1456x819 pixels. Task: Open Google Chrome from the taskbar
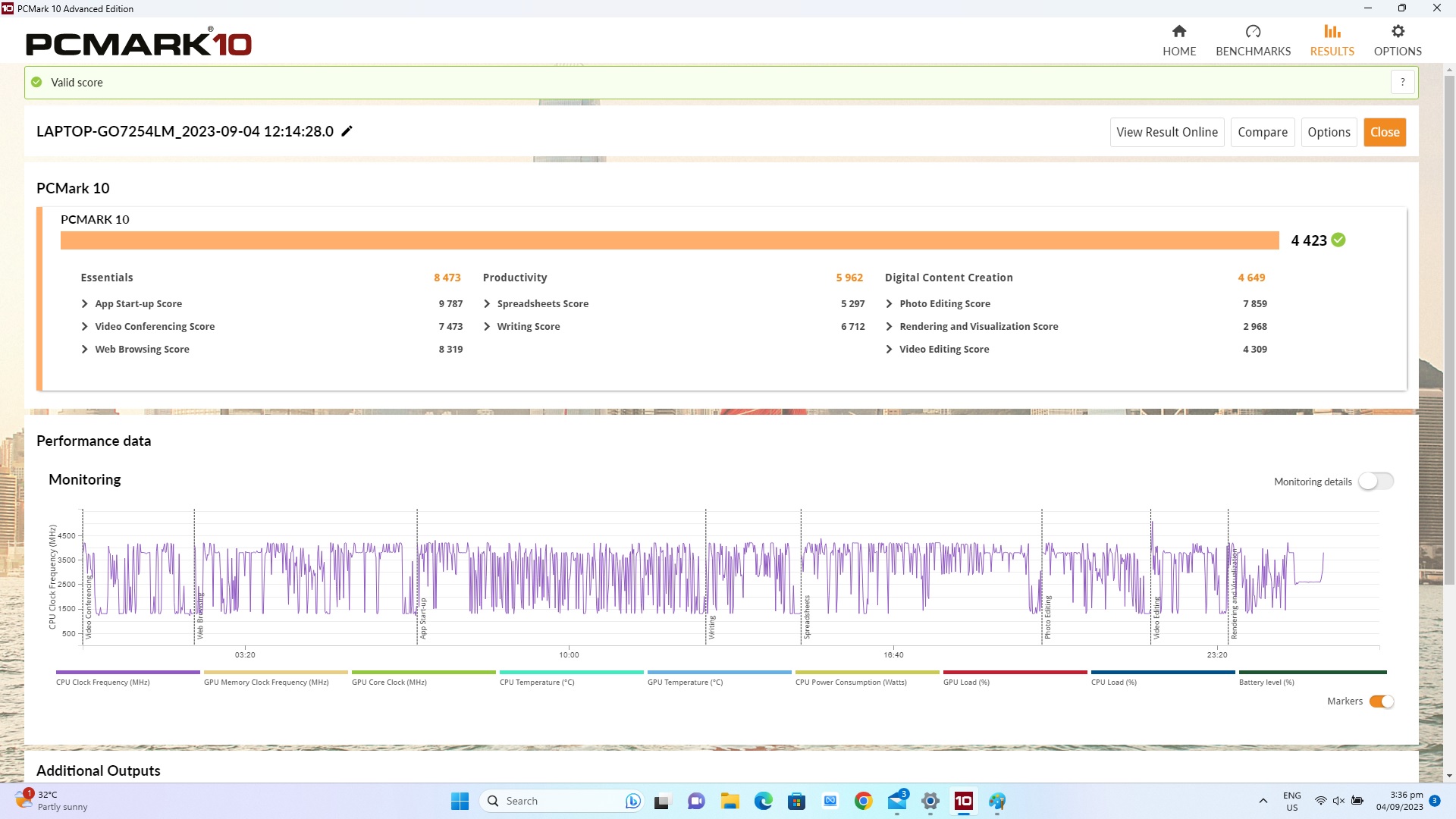(x=863, y=801)
